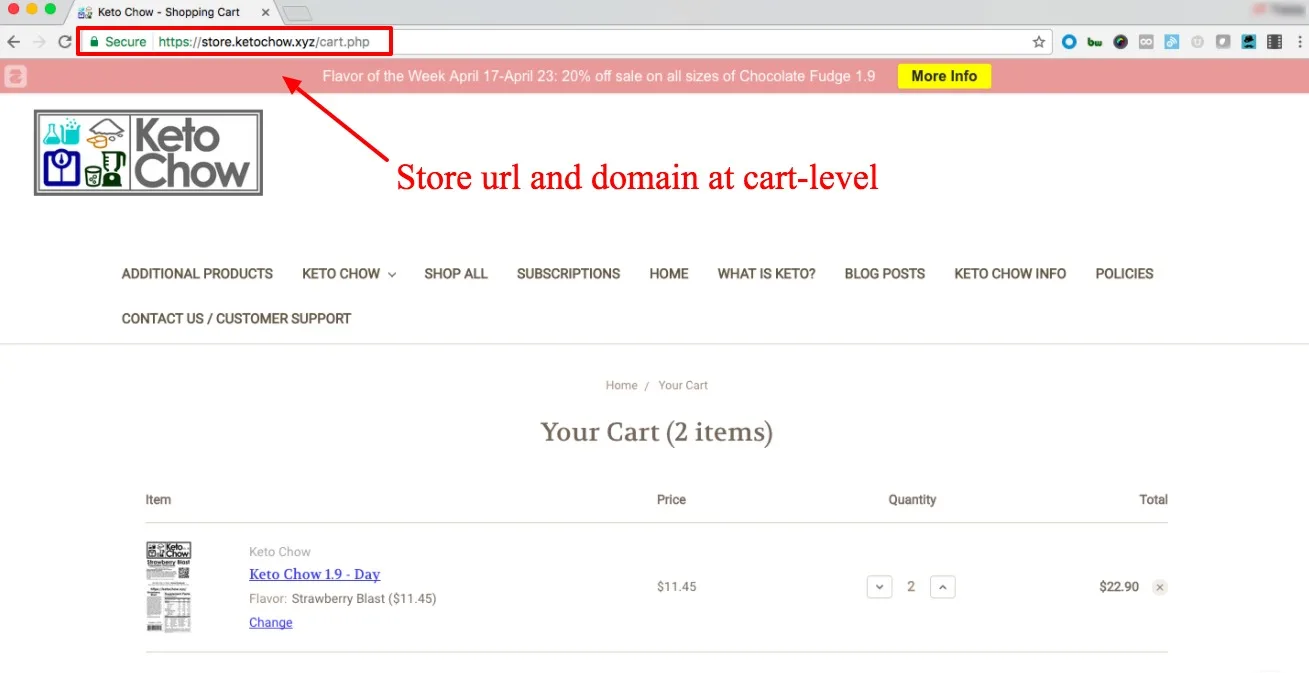
Task: Click the secure padlock icon in address bar
Action: (x=93, y=42)
